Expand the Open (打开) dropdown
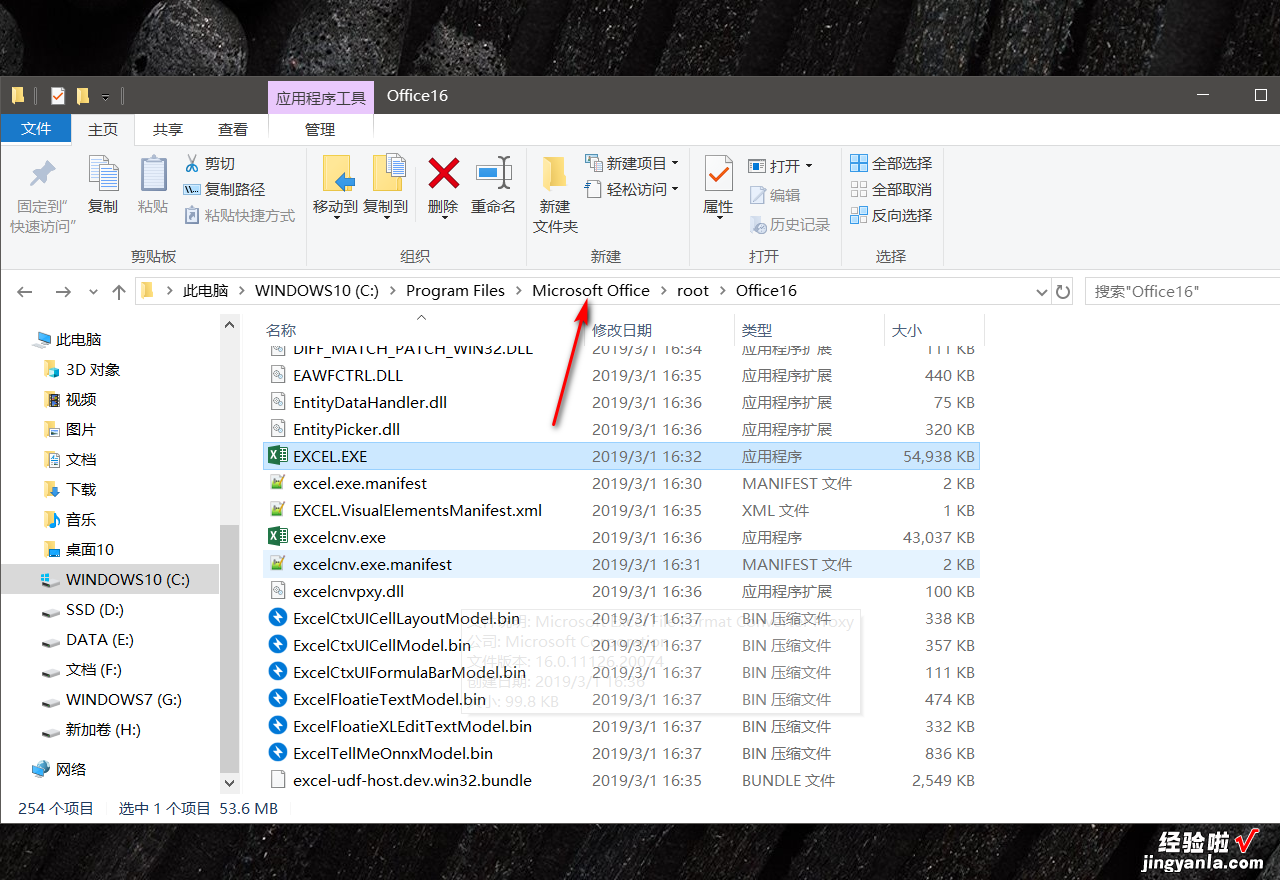 (809, 166)
